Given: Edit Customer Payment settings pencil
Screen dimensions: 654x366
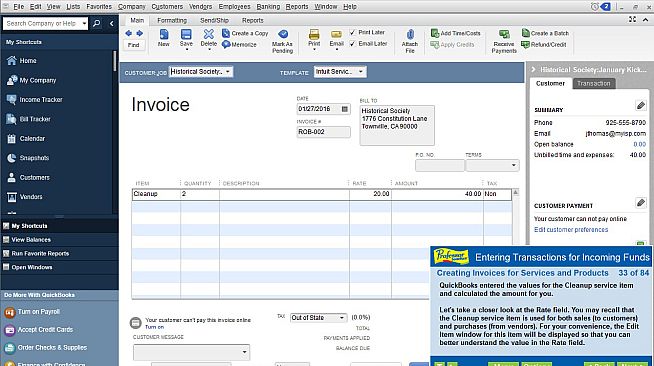Looking at the screenshot, I should (x=641, y=203).
